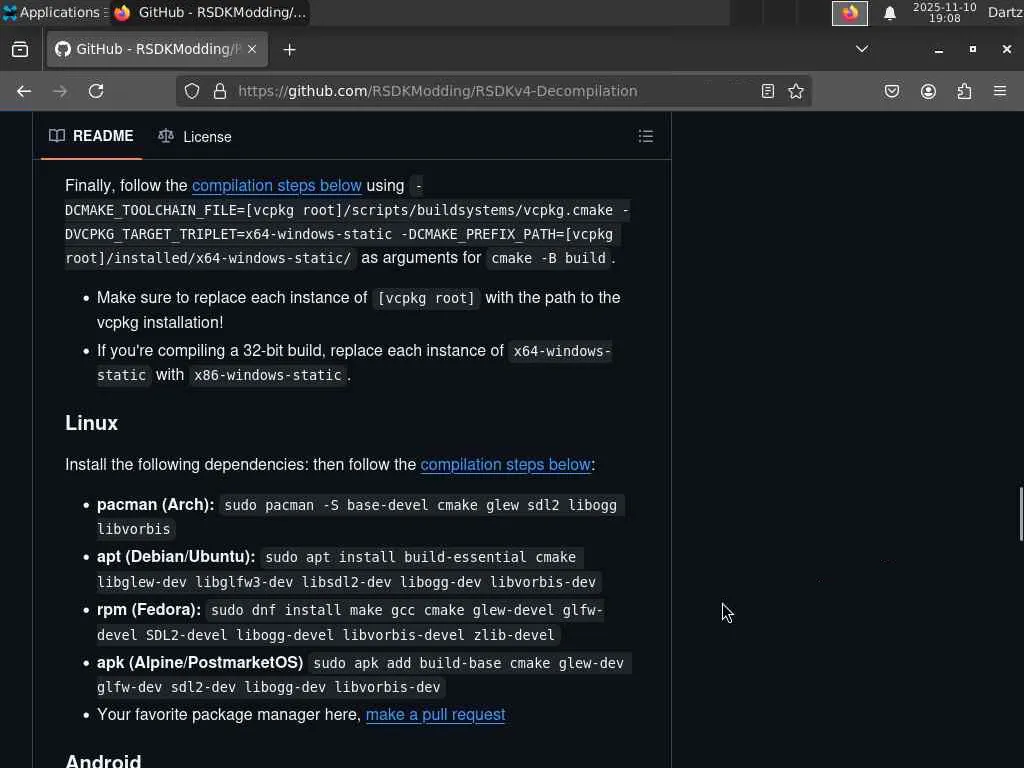Reload the current GitHub page
1024x768 pixels.
[x=96, y=91]
